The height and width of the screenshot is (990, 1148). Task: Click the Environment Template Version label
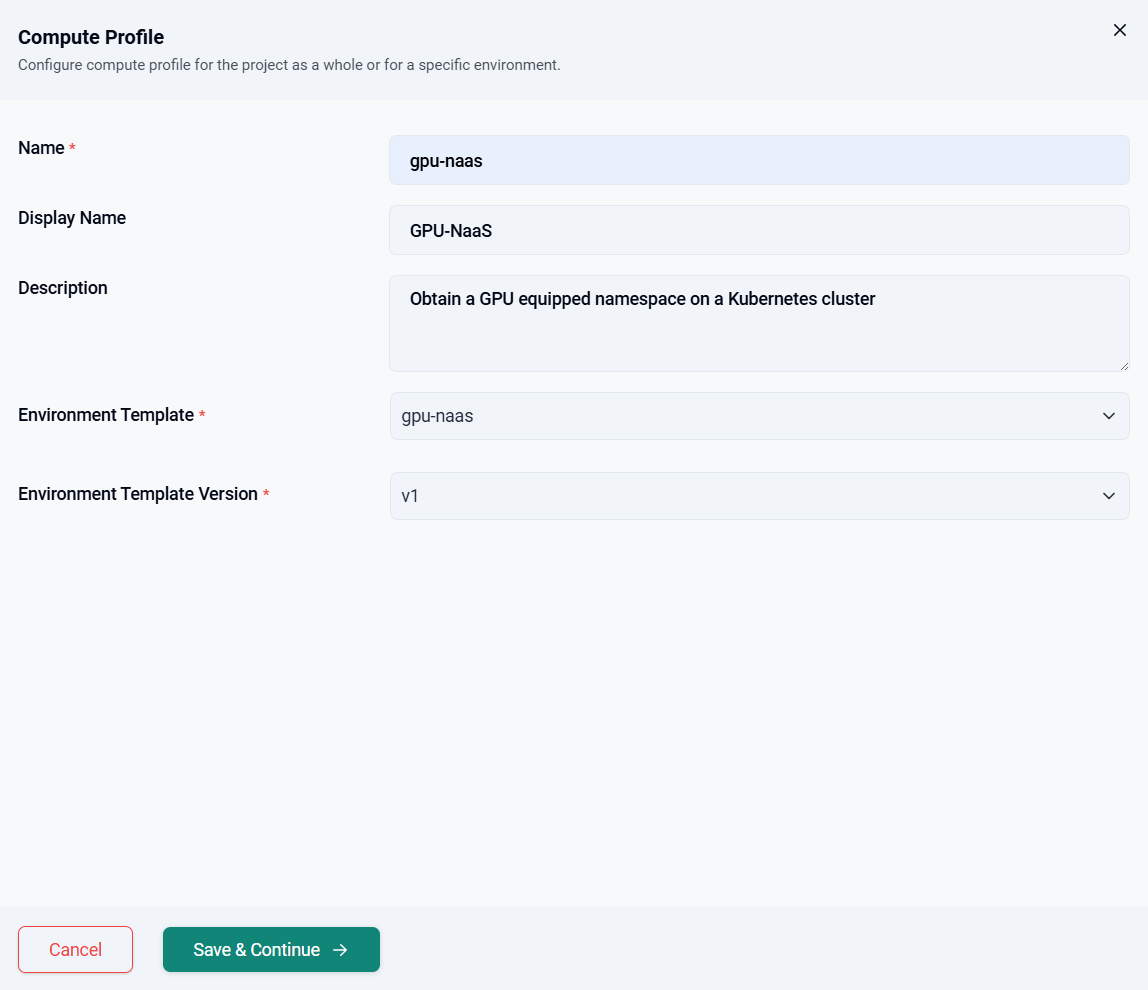(138, 494)
